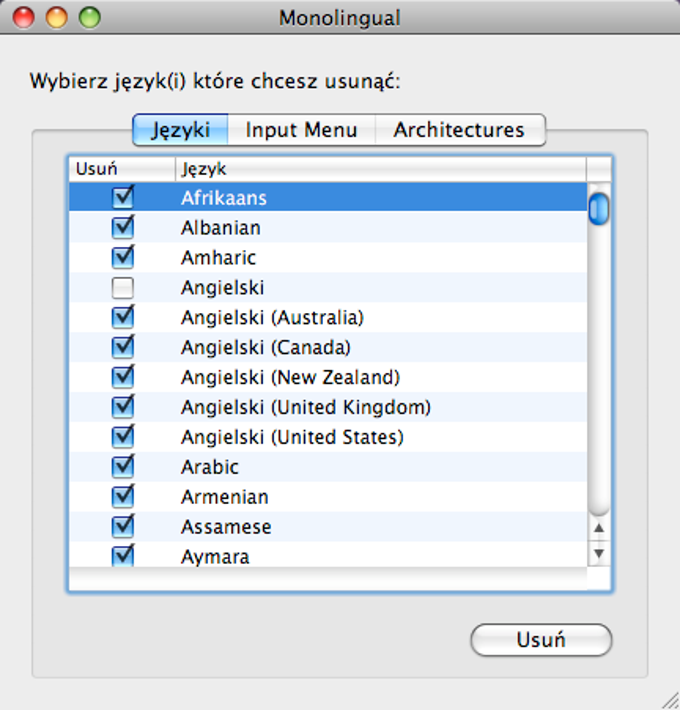This screenshot has width=680, height=710.
Task: Click the scrollbar thumb in the language list
Action: coord(599,208)
